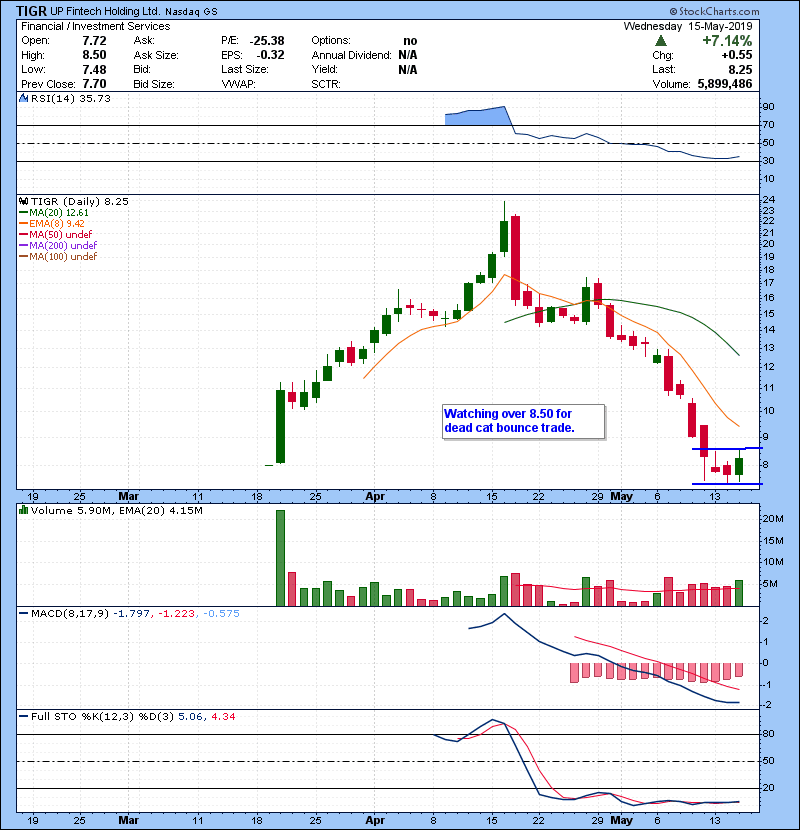
Task: Click the High value 8.50 in the quote table
Action: tap(94, 55)
